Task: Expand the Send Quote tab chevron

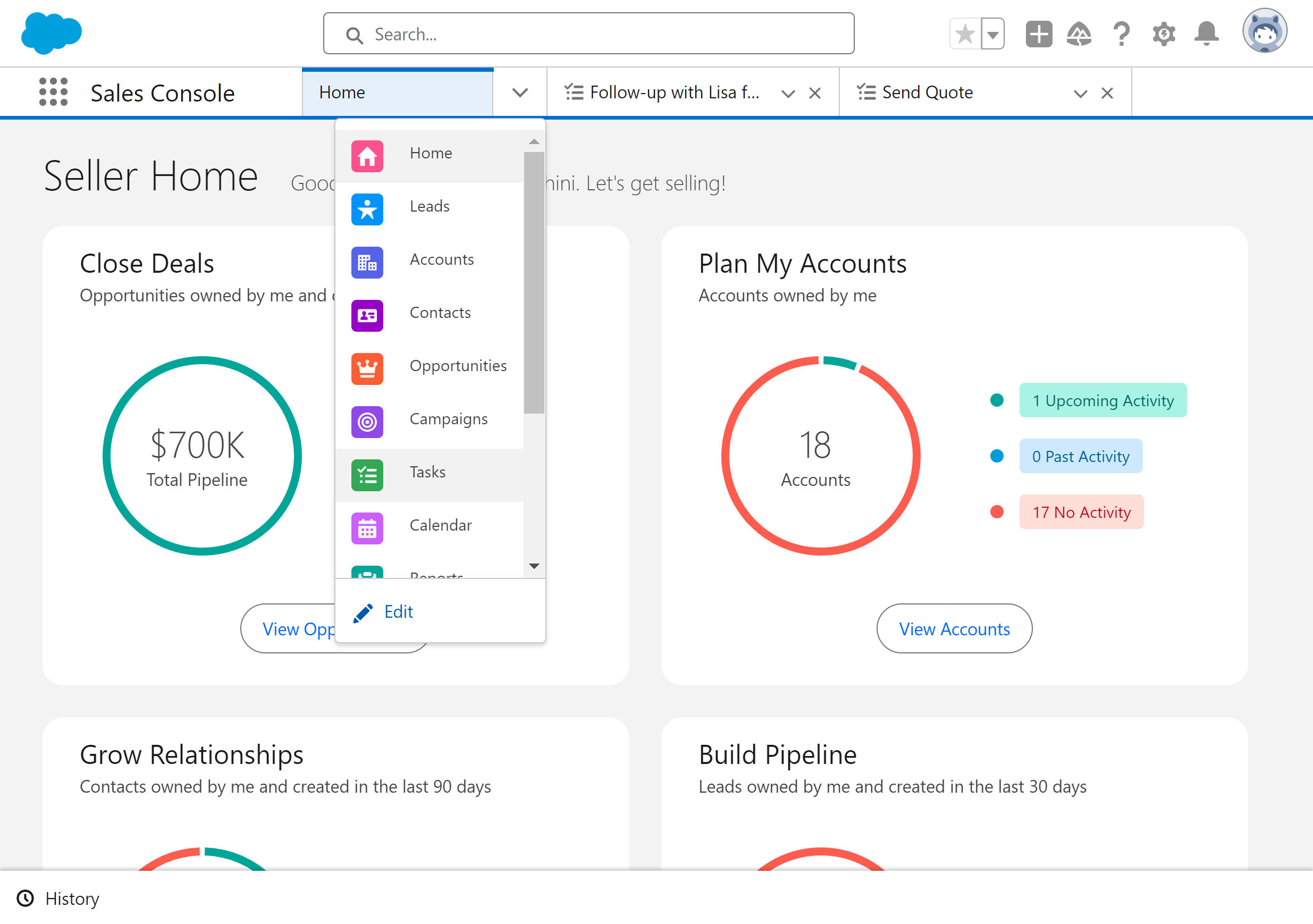Action: point(1080,93)
